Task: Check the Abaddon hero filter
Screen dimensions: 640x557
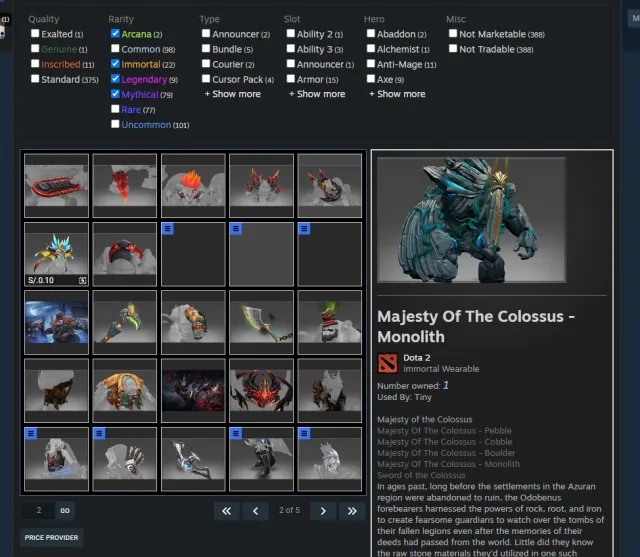Action: pos(371,33)
